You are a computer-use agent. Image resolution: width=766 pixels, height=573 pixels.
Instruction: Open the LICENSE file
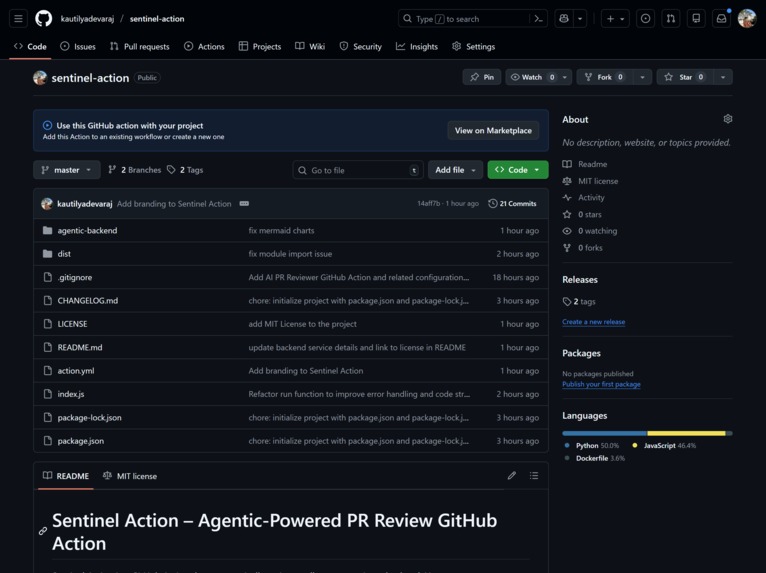pyautogui.click(x=72, y=324)
